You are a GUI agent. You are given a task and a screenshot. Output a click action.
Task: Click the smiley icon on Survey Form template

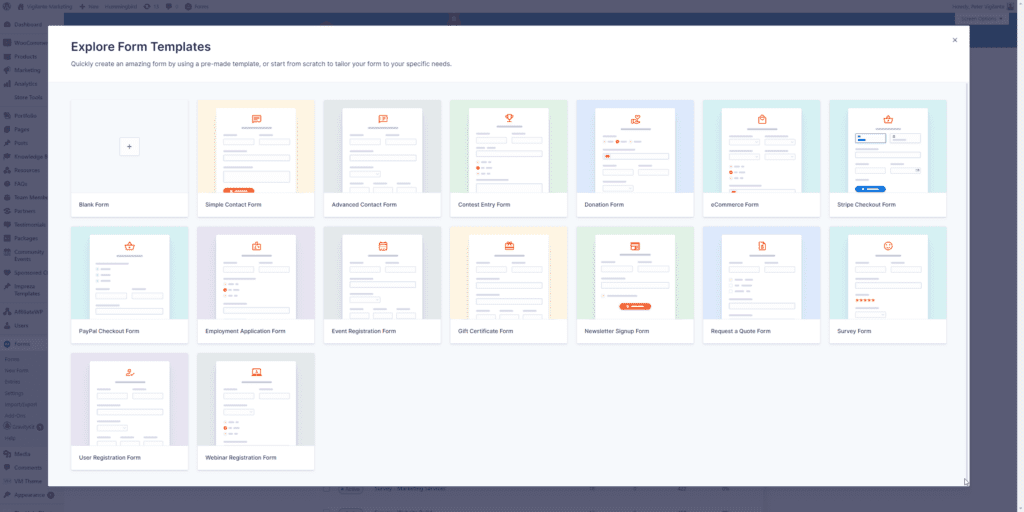[x=888, y=245]
